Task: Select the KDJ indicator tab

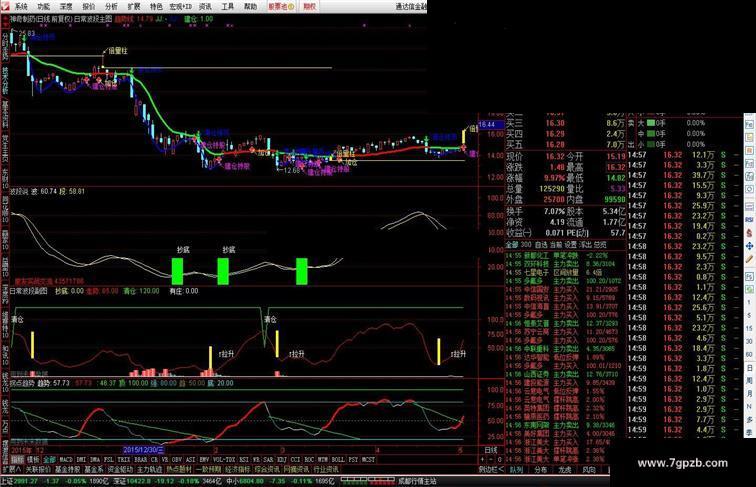Action: [282, 460]
